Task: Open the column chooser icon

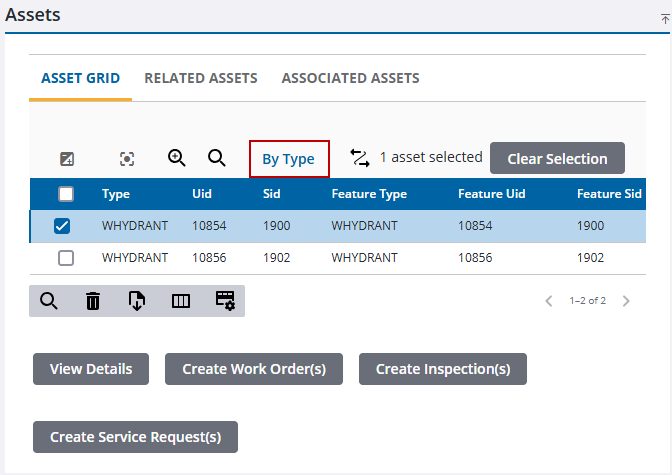Action: 181,300
